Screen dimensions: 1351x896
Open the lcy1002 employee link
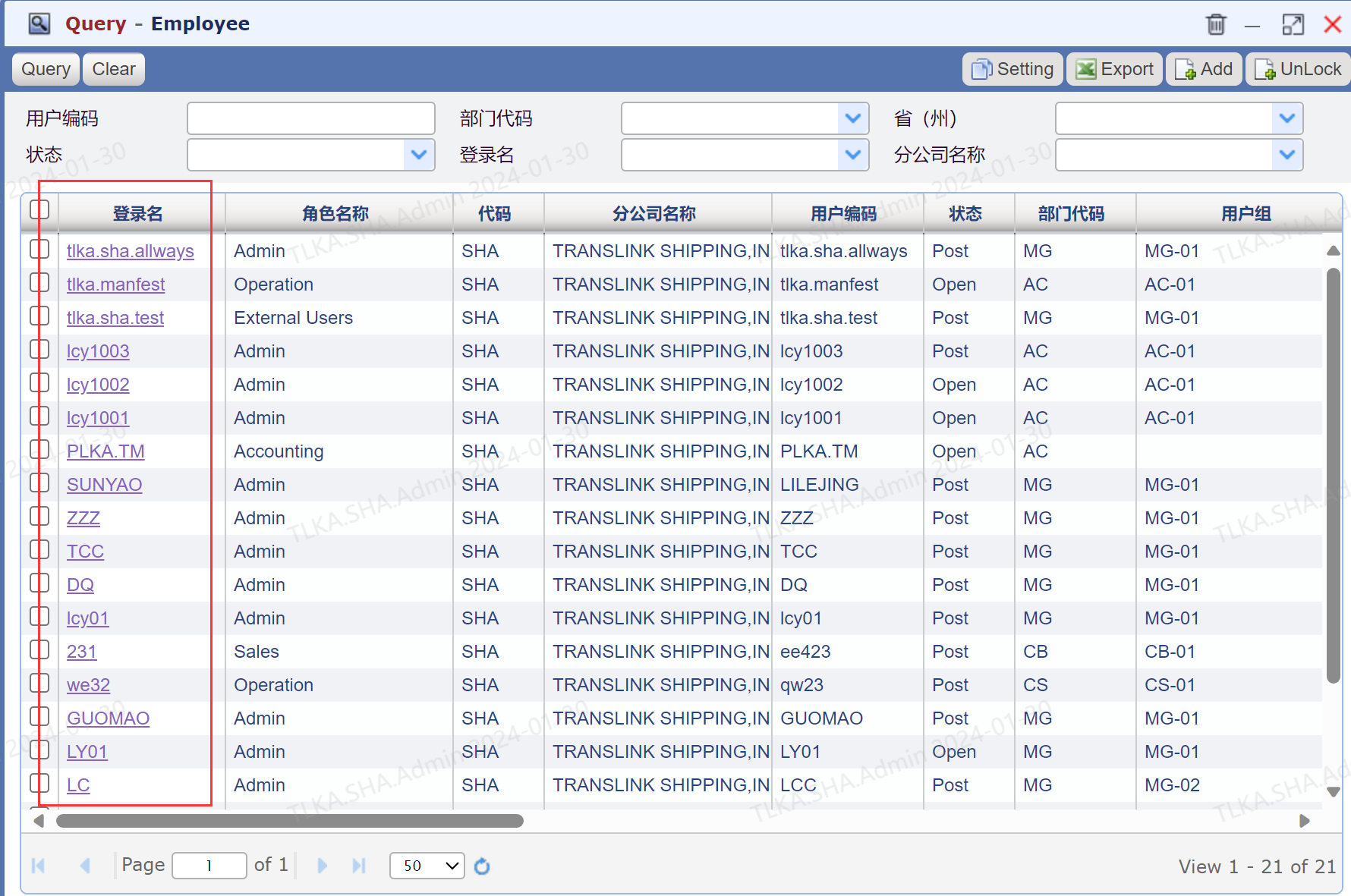click(x=98, y=385)
